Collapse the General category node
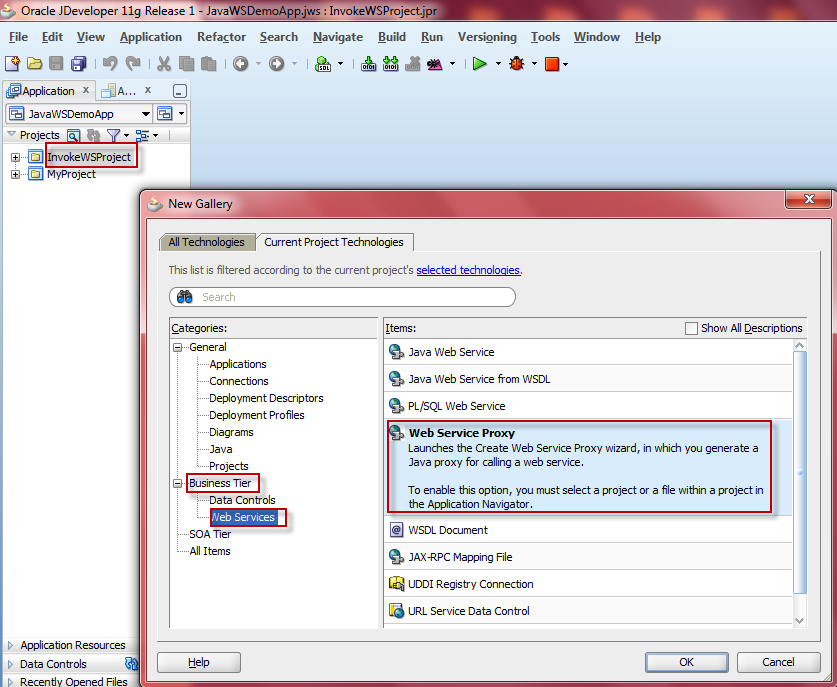837x687 pixels. coord(178,348)
